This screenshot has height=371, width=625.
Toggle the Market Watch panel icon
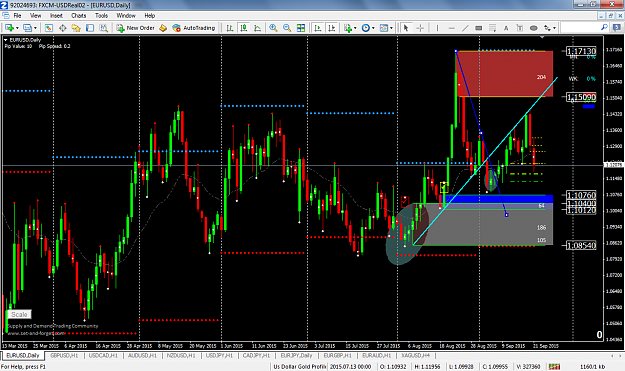pyautogui.click(x=49, y=28)
